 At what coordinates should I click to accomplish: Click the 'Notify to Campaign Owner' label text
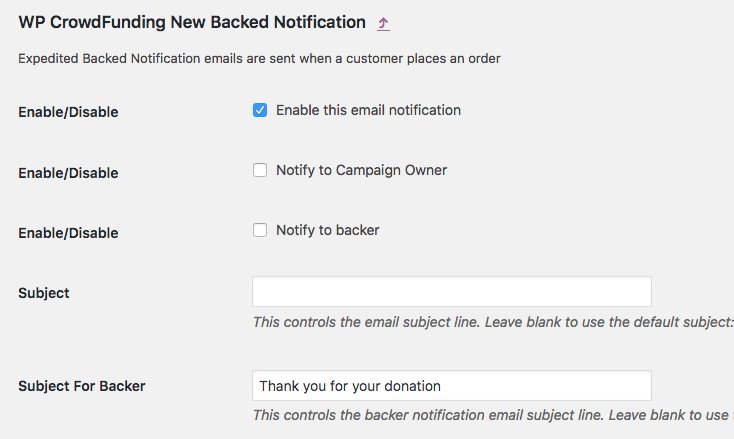(361, 170)
